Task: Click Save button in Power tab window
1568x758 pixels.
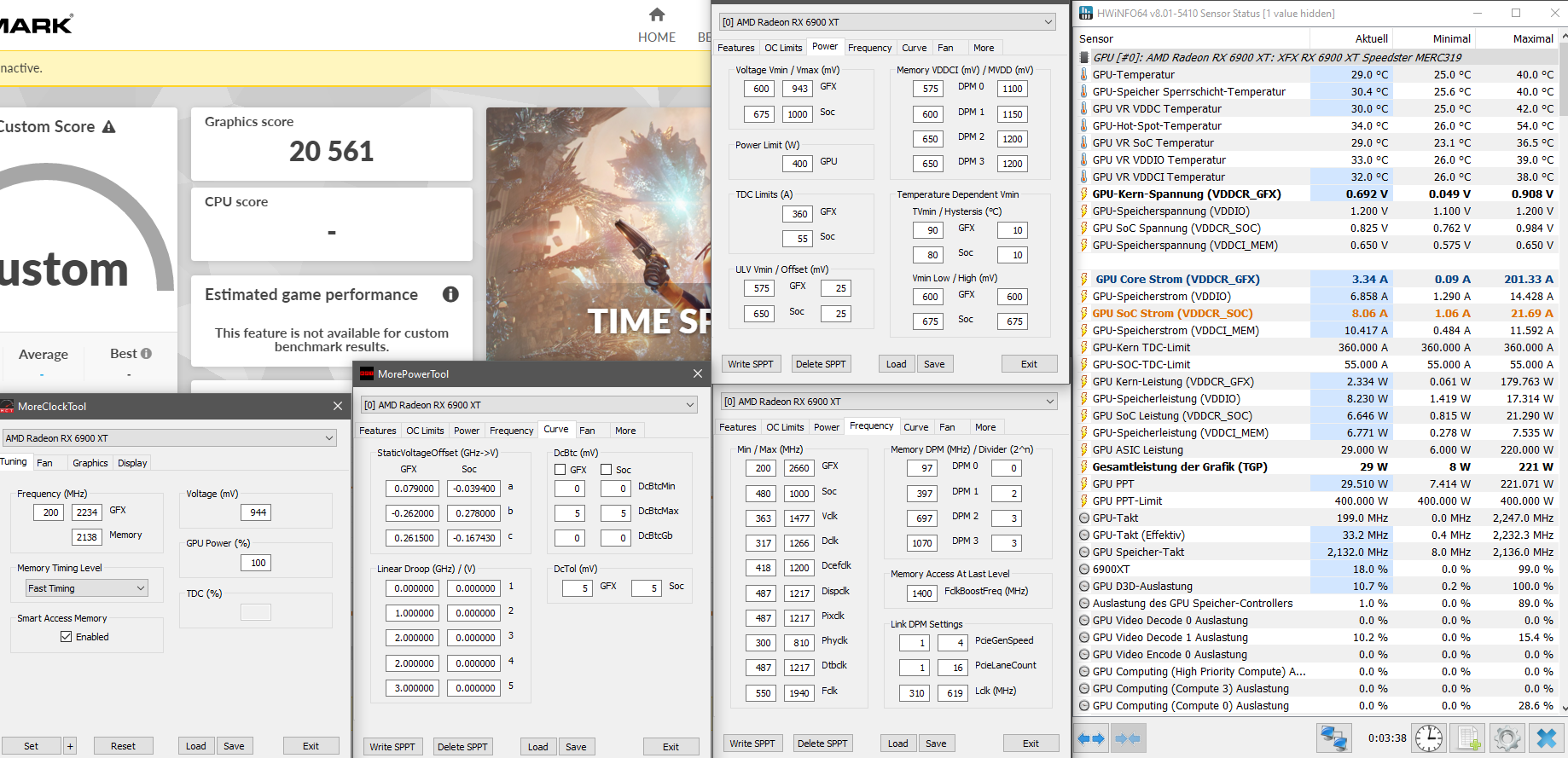Action: [934, 364]
